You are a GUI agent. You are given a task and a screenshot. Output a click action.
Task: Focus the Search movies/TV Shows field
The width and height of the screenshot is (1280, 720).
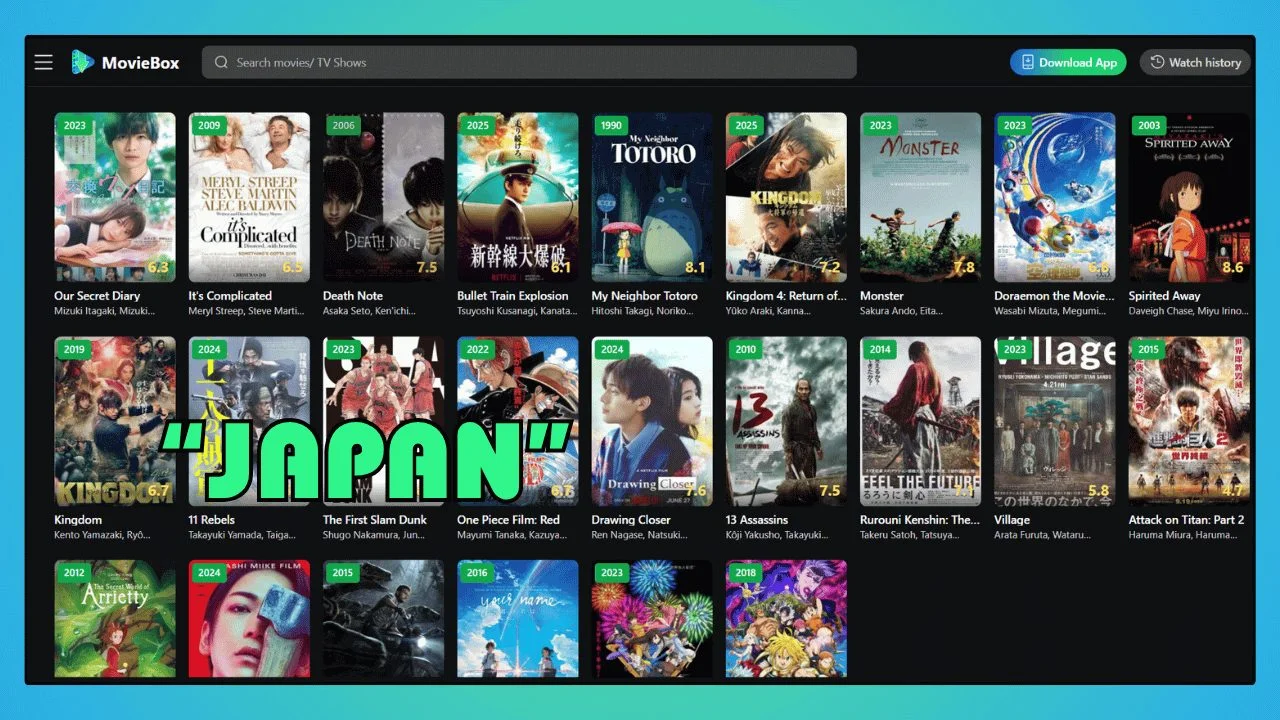coord(529,62)
